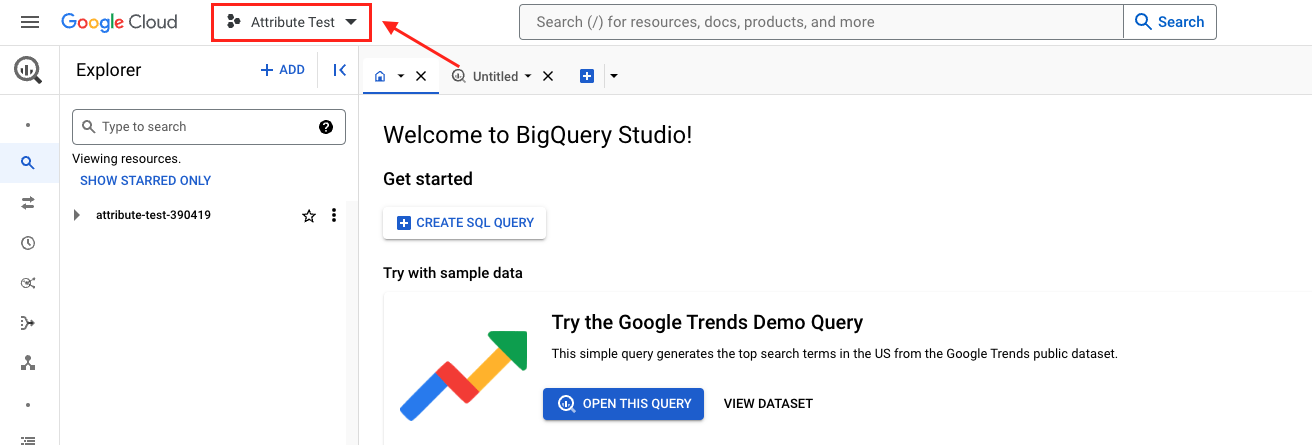Switch to the Untitled query tab
This screenshot has height=445, width=1312.
pos(494,76)
